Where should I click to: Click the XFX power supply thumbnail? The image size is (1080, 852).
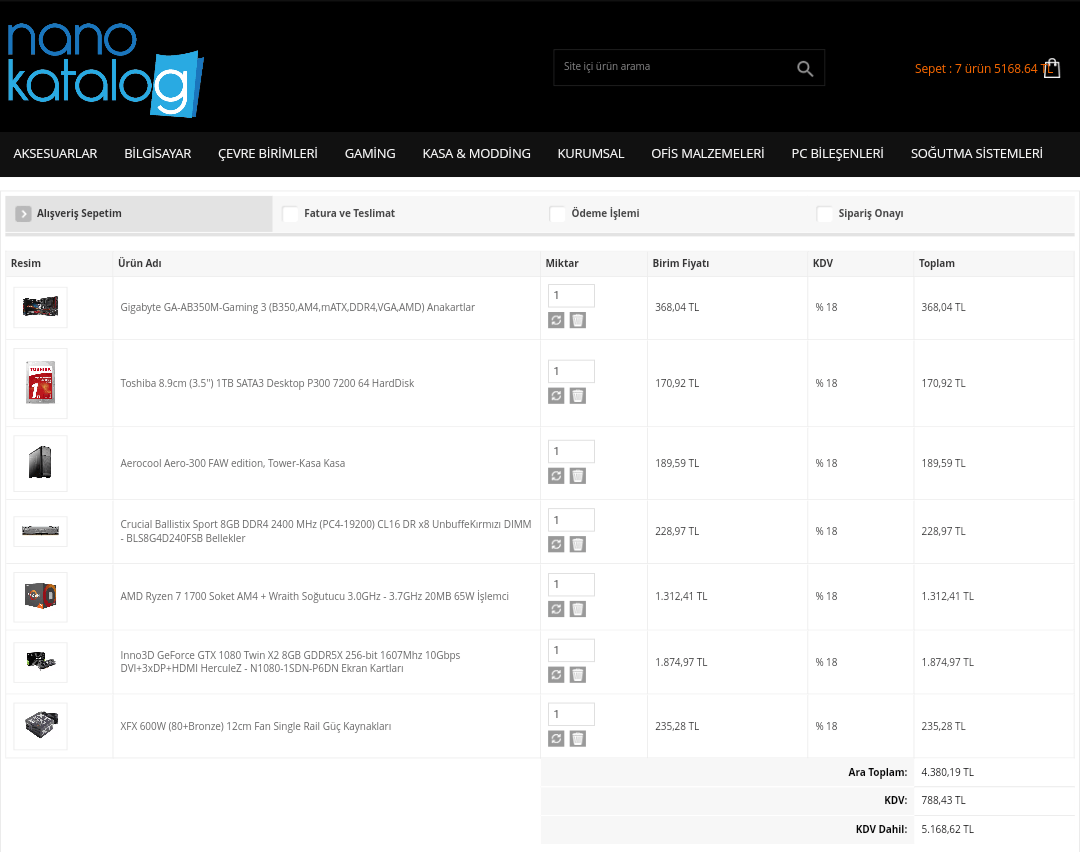(41, 726)
